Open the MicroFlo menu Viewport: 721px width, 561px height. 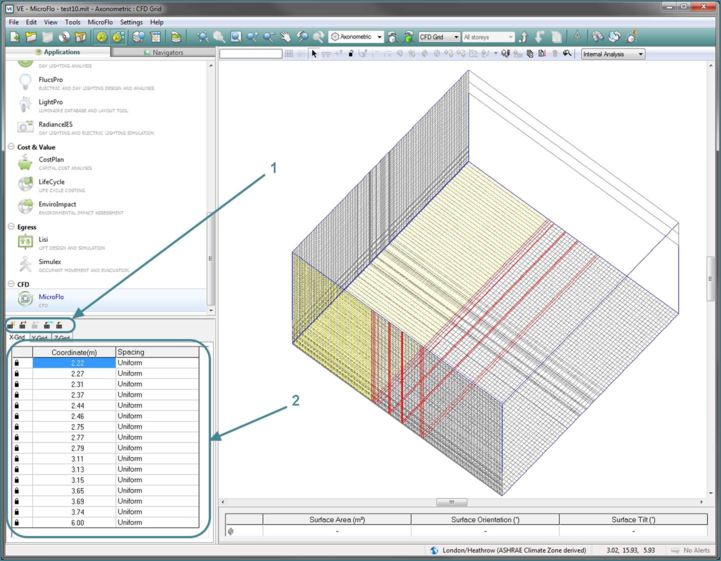[100, 21]
